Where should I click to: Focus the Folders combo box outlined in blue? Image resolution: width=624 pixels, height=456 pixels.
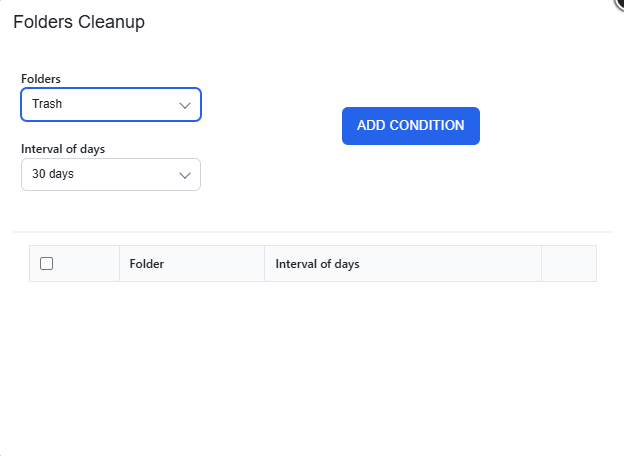pos(111,104)
